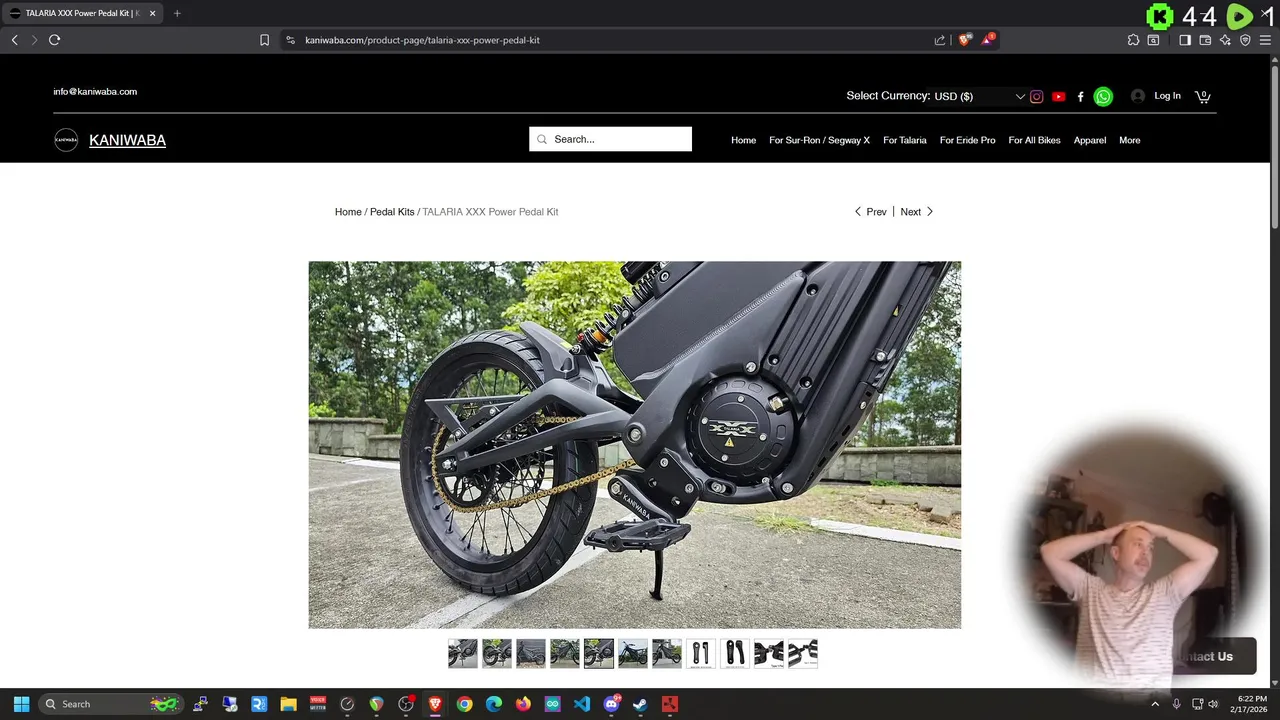Image resolution: width=1280 pixels, height=720 pixels.
Task: Show hidden system tray icons
Action: tap(1154, 704)
